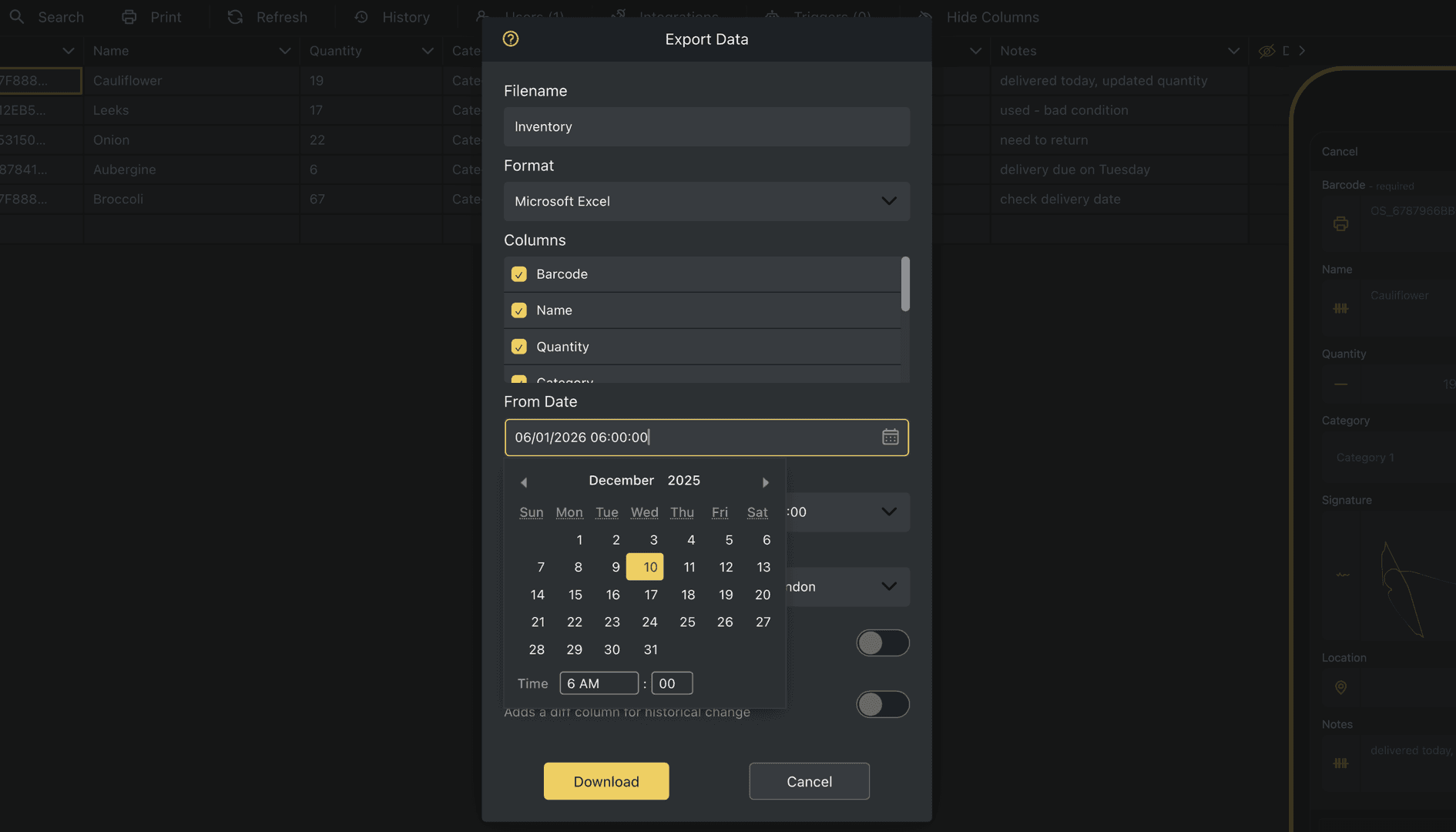
Task: Click the Refresh icon
Action: tap(234, 16)
